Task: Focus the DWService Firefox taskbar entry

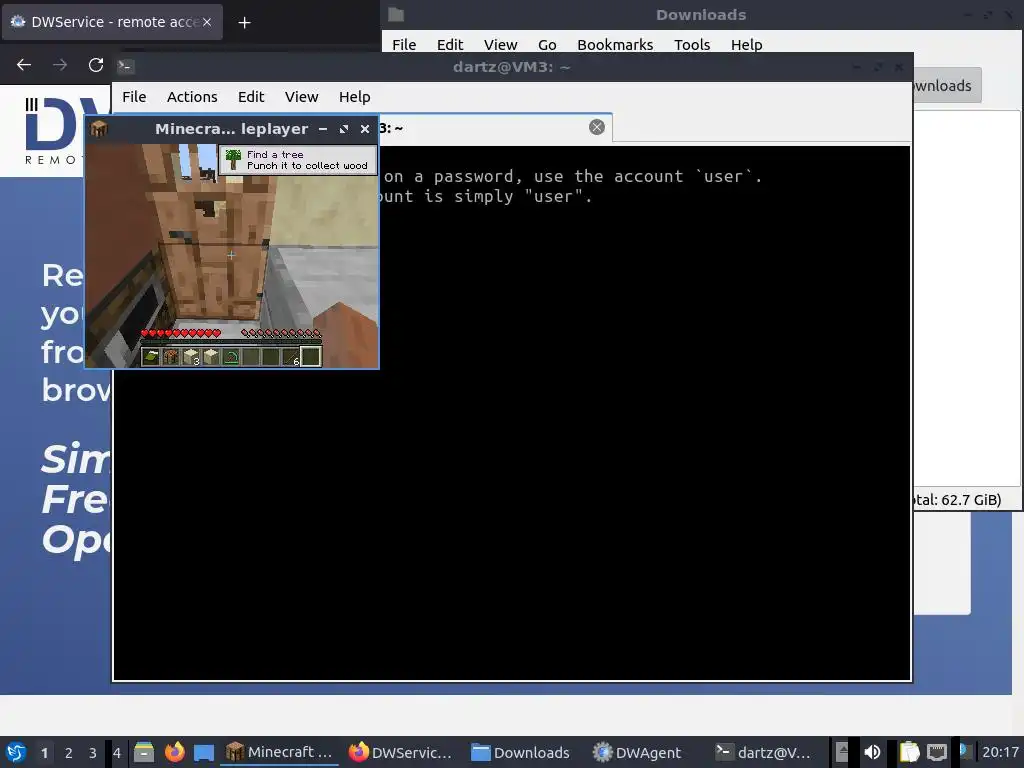Action: click(401, 752)
